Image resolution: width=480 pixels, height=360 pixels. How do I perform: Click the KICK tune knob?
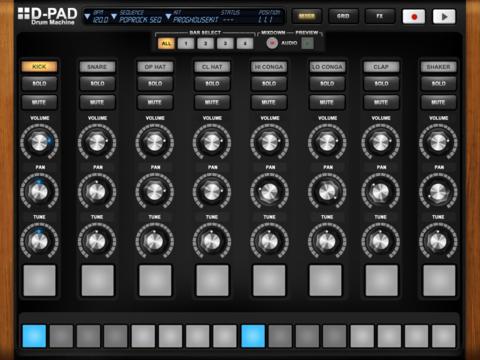39,241
